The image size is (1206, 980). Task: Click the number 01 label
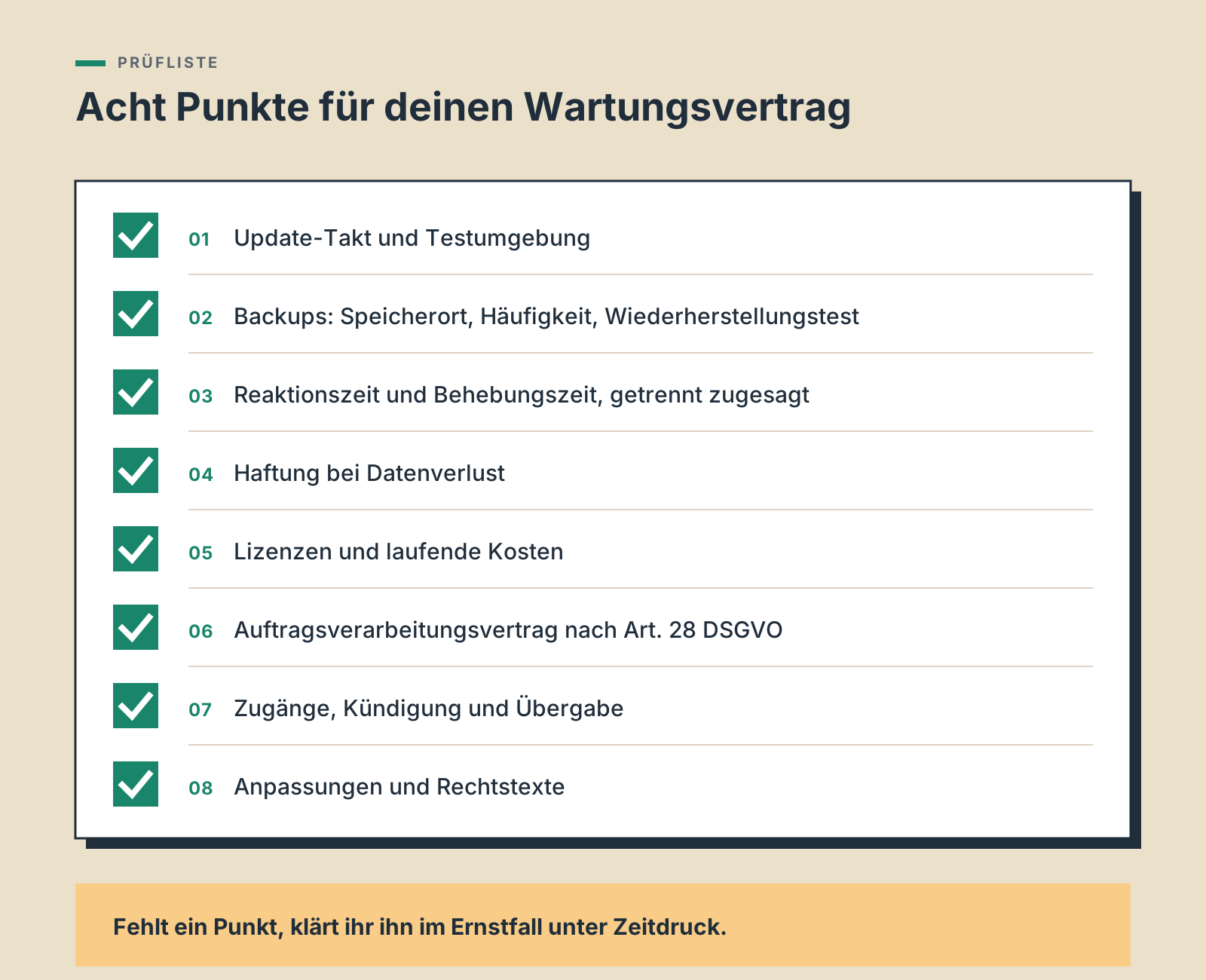pos(200,240)
